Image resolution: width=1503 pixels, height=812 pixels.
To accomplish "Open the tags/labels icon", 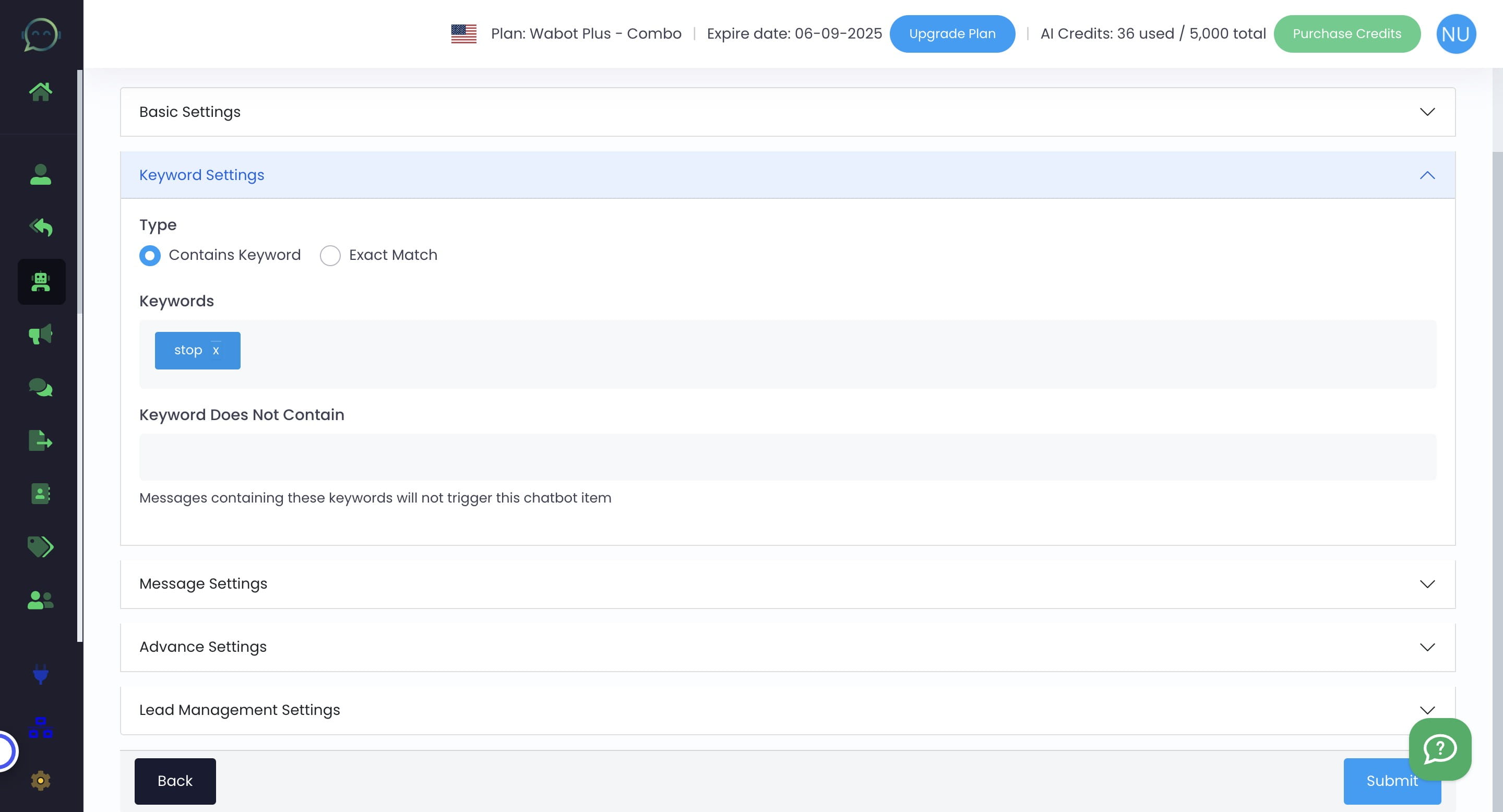I will click(41, 546).
